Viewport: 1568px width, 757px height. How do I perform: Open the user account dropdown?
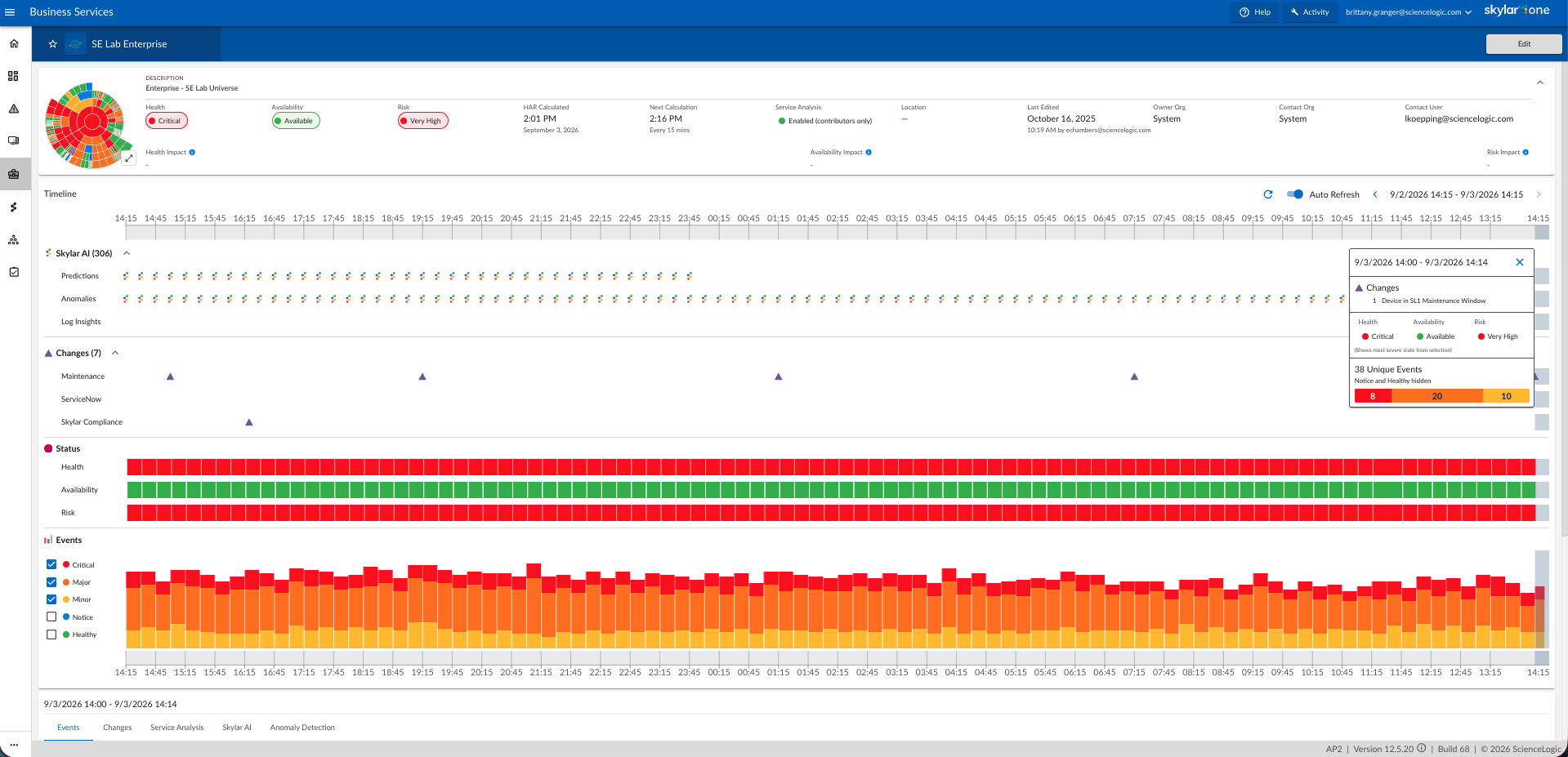tap(1409, 12)
